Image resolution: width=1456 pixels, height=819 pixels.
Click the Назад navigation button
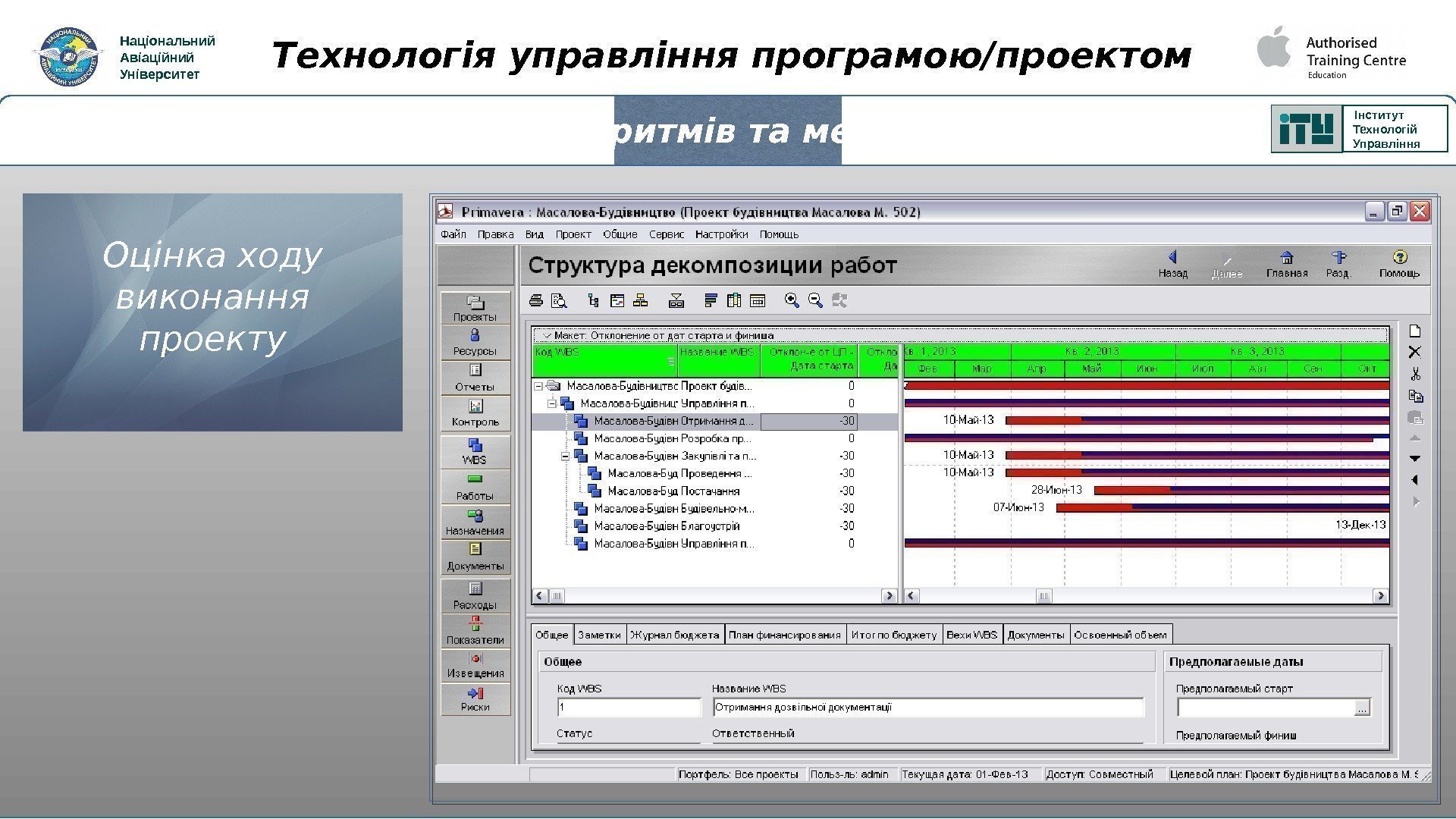(x=1172, y=264)
